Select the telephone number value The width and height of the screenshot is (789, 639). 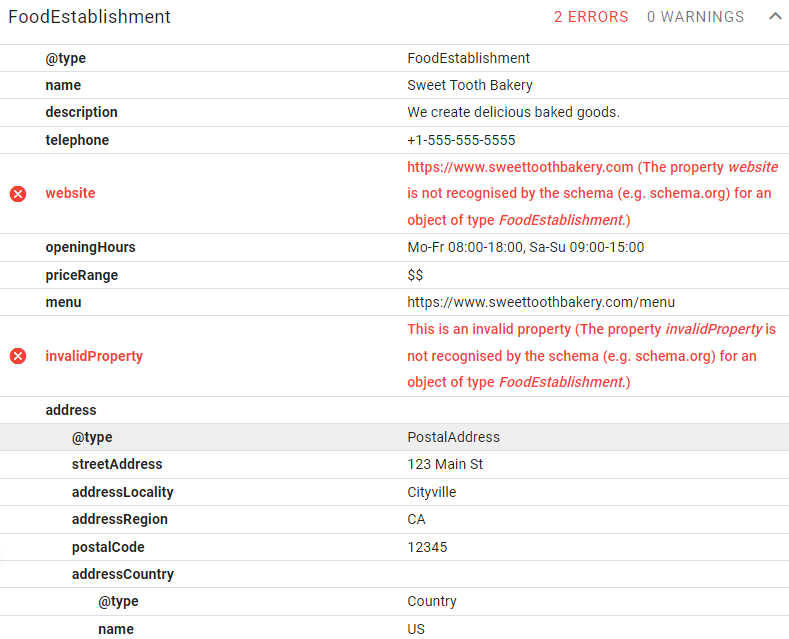pos(461,140)
